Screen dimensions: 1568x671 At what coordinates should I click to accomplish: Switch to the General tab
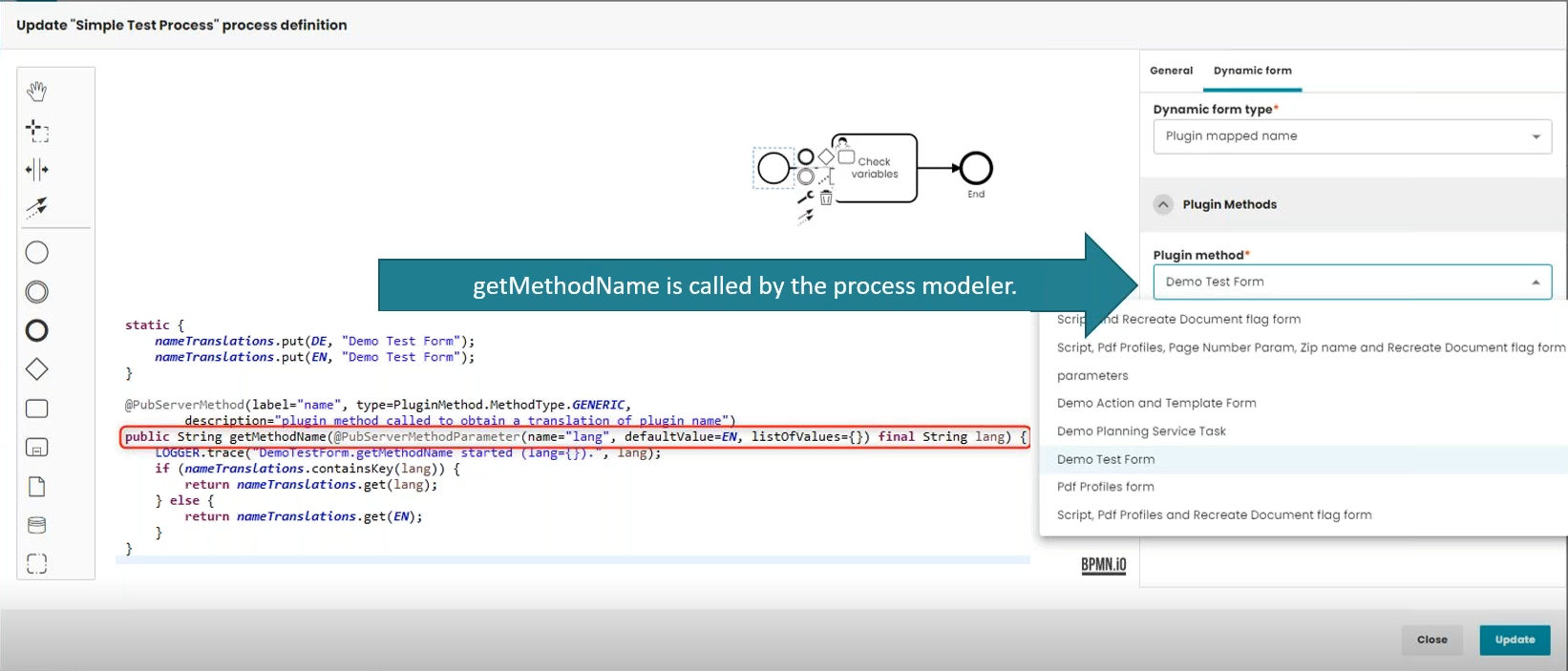coord(1171,71)
